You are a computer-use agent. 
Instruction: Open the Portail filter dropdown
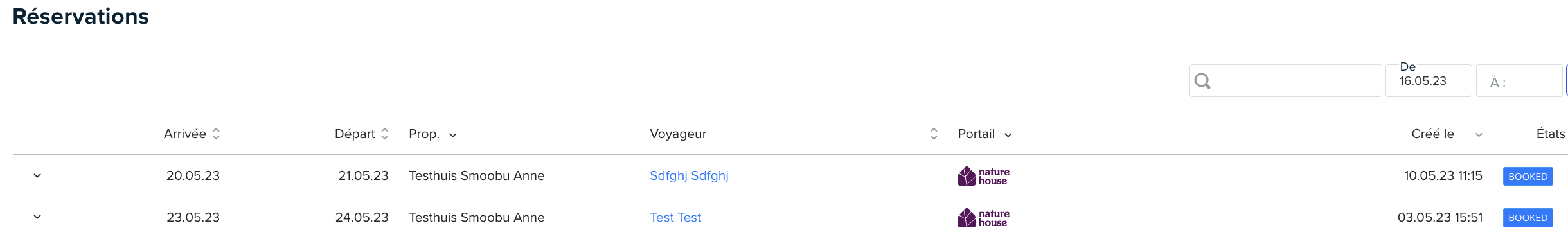tap(1008, 135)
